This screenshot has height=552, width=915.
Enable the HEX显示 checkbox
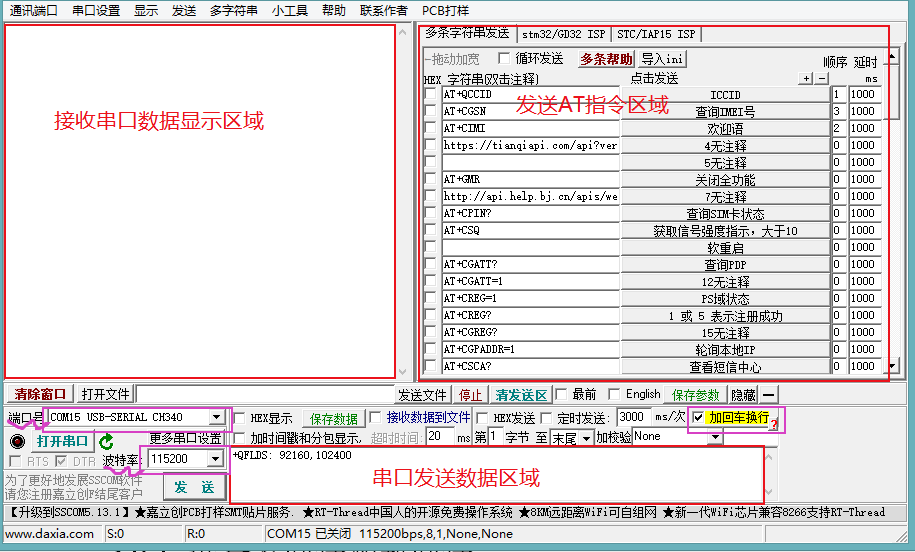coord(239,418)
